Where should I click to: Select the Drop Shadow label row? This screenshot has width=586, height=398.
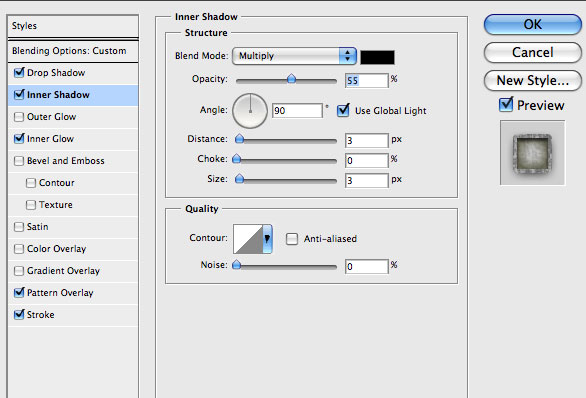point(73,72)
